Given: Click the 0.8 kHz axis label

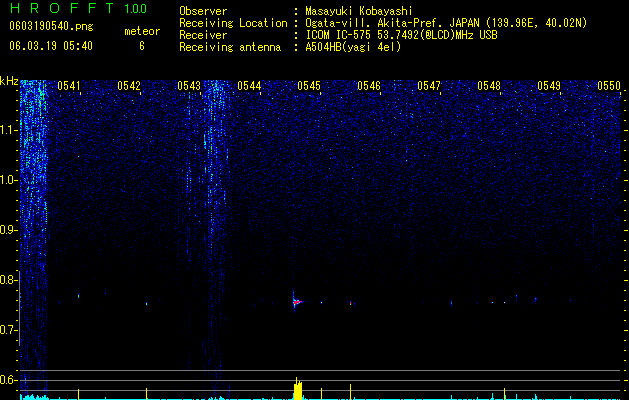Looking at the screenshot, I should (9, 280).
